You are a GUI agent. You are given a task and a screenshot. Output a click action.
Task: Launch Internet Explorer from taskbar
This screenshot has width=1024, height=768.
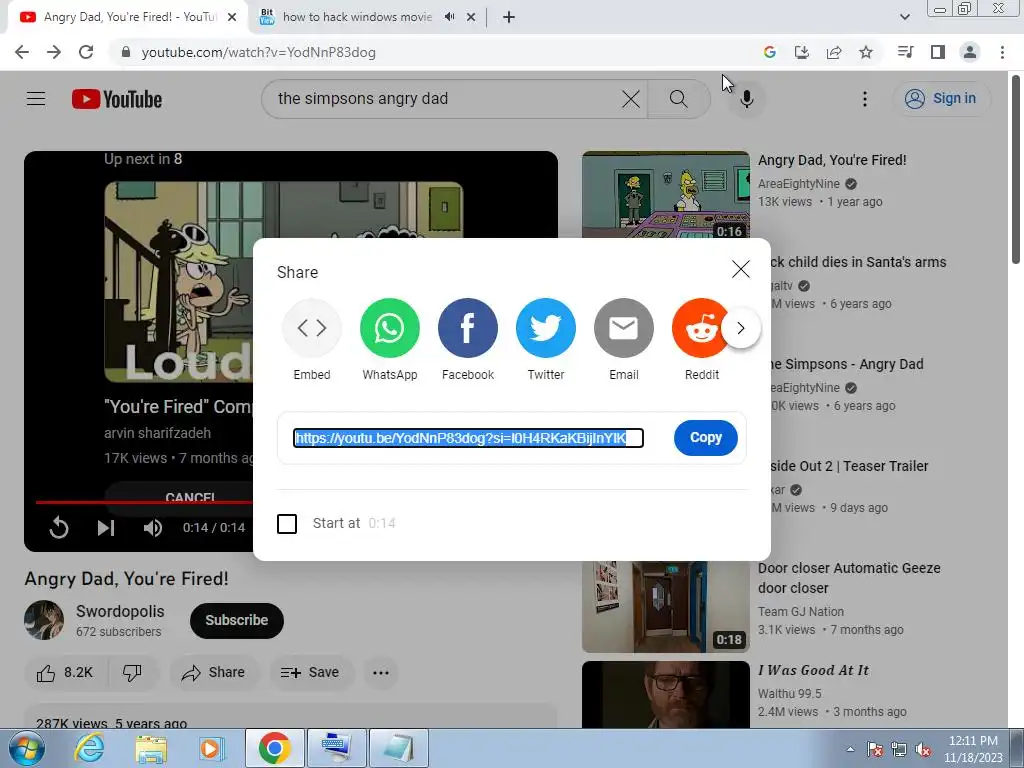tap(89, 748)
